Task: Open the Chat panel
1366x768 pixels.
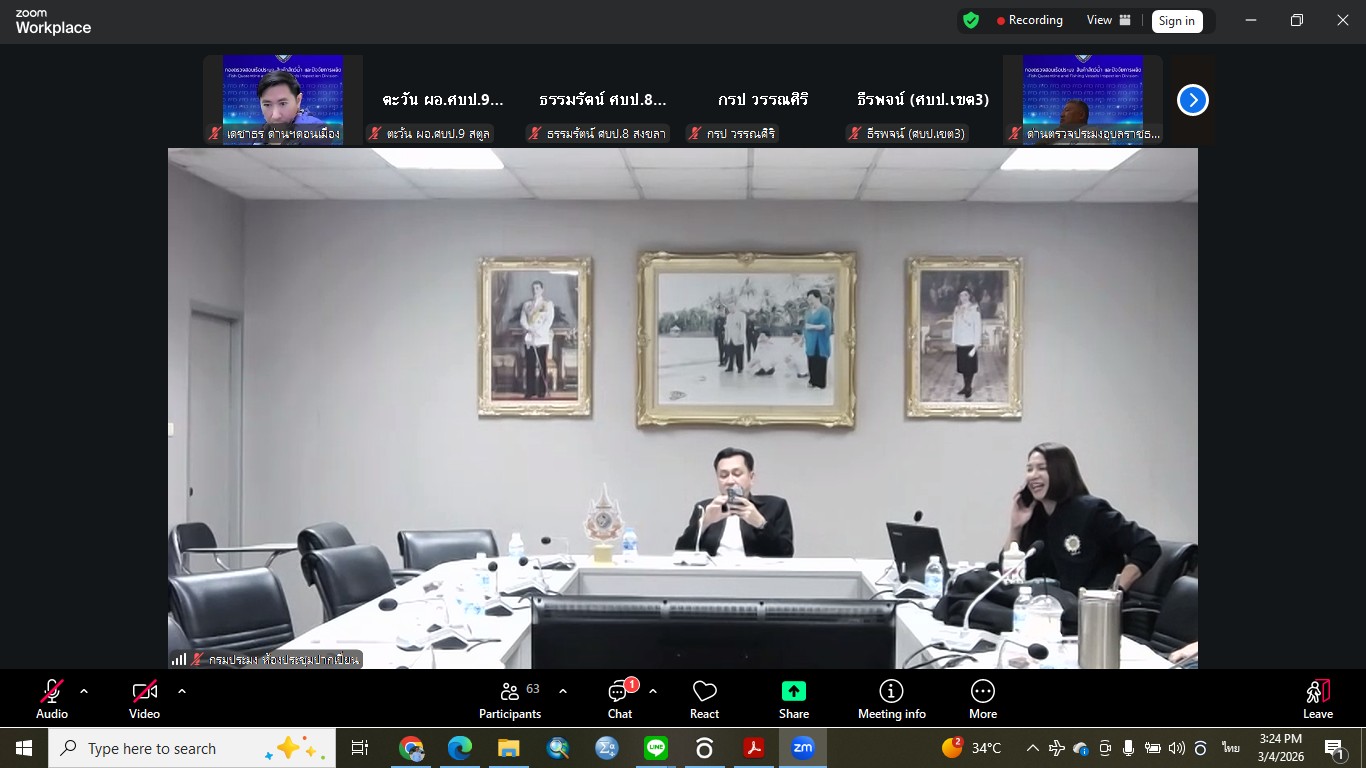Action: [620, 698]
